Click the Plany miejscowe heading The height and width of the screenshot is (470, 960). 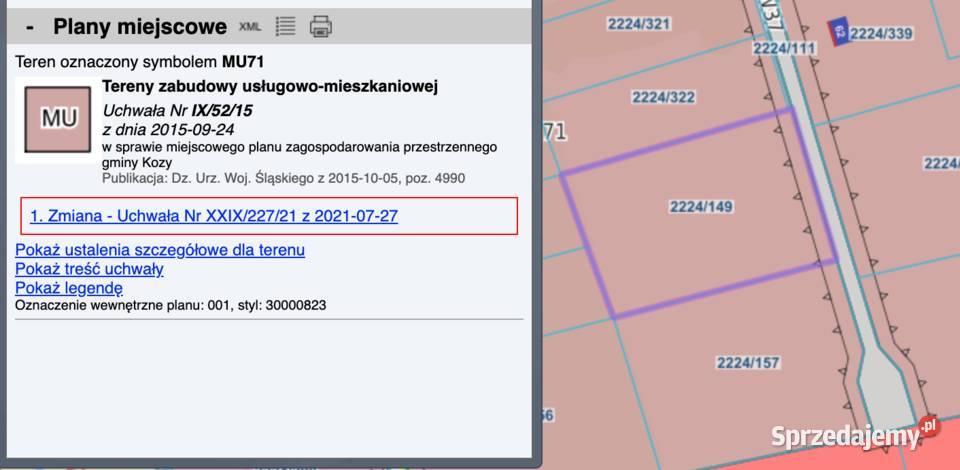[x=140, y=27]
